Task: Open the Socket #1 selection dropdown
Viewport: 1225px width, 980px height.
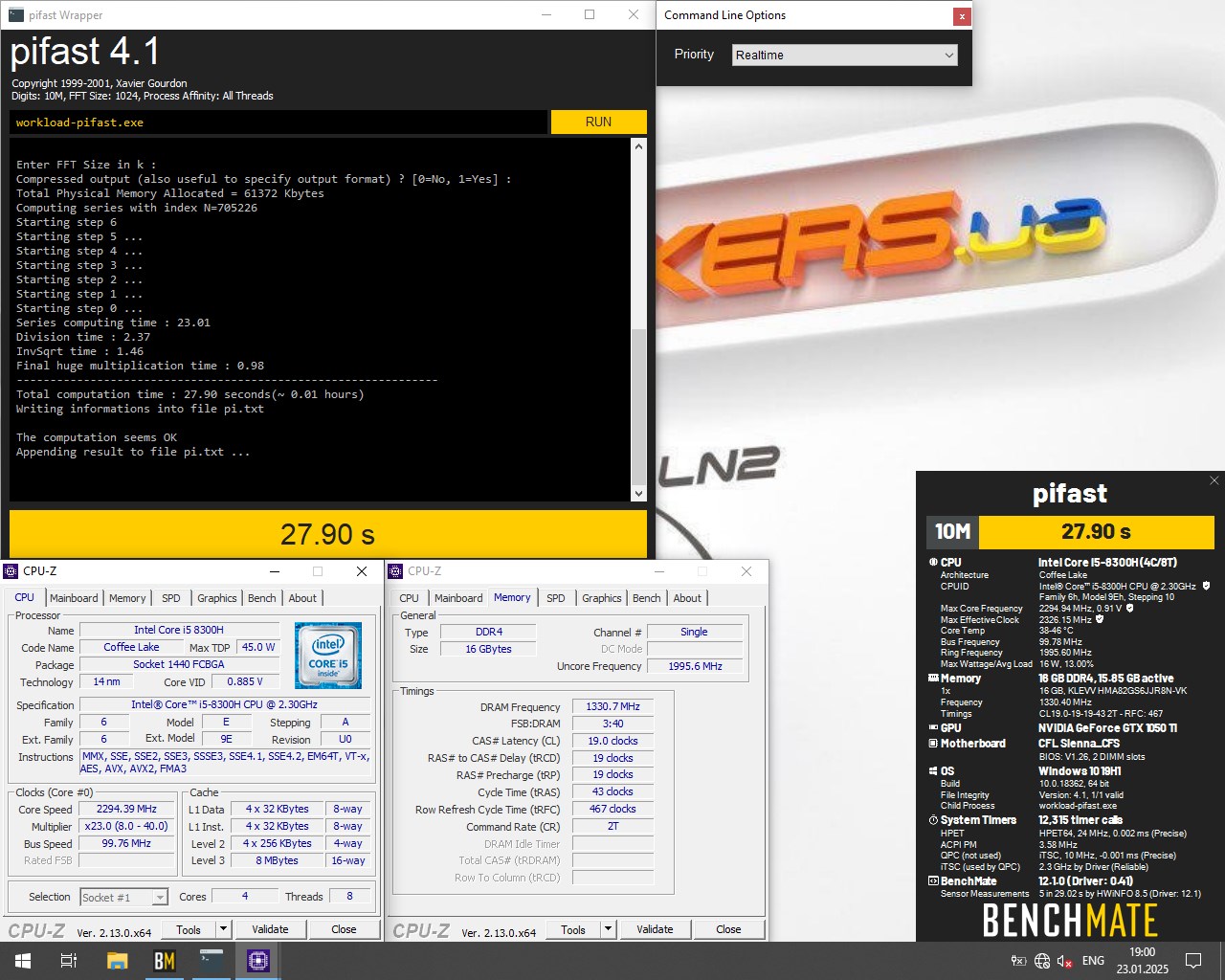Action: click(123, 897)
